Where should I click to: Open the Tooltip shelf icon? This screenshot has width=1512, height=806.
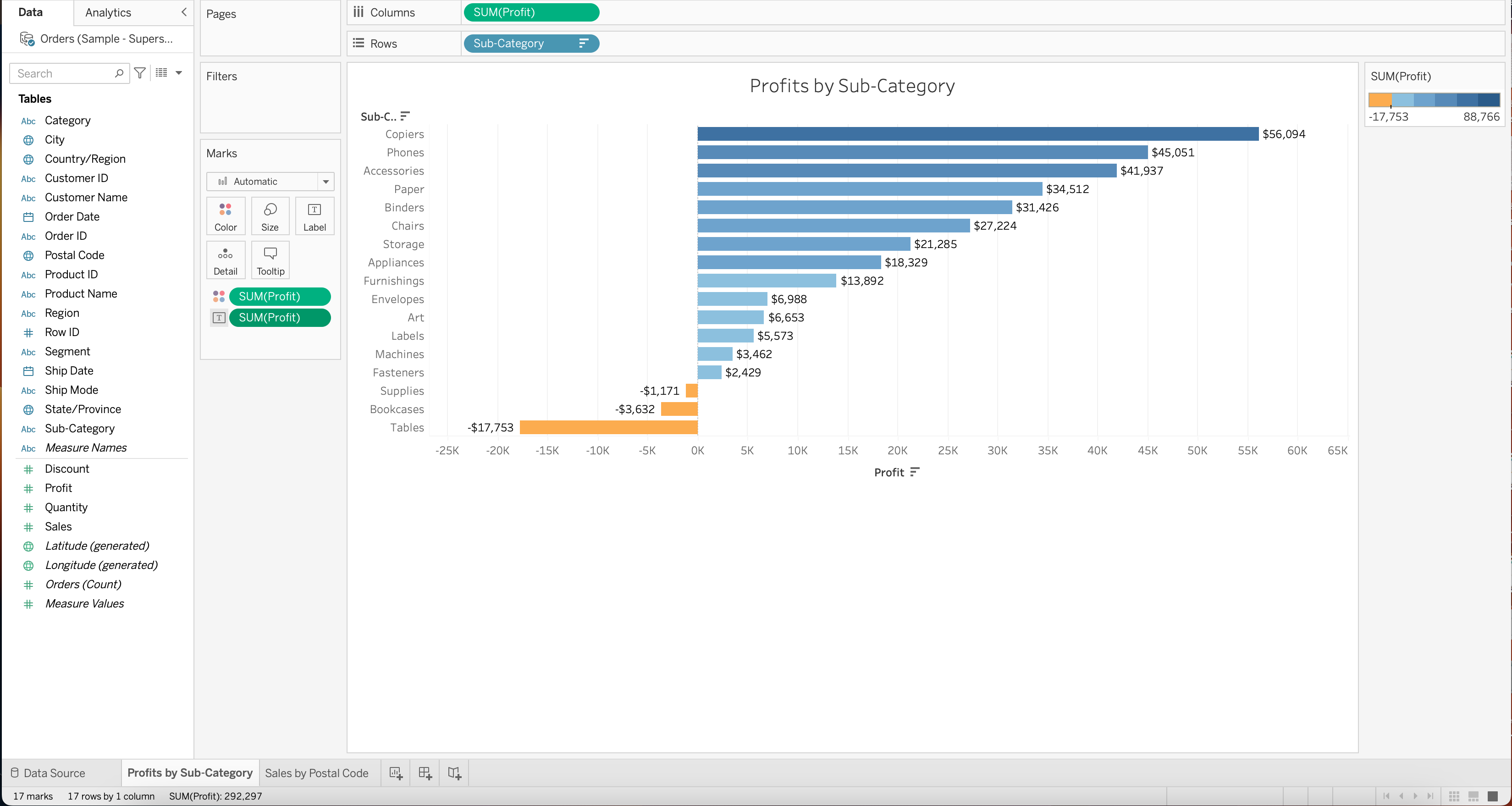(x=270, y=259)
